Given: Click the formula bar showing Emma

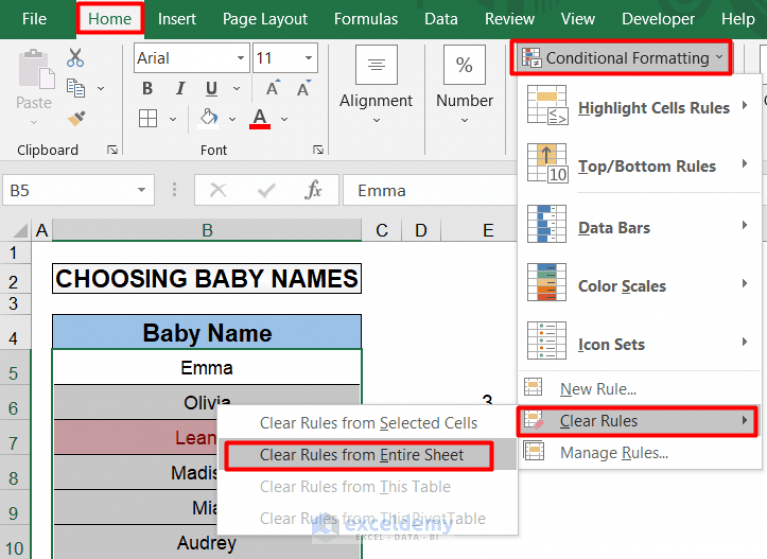Looking at the screenshot, I should 429,190.
